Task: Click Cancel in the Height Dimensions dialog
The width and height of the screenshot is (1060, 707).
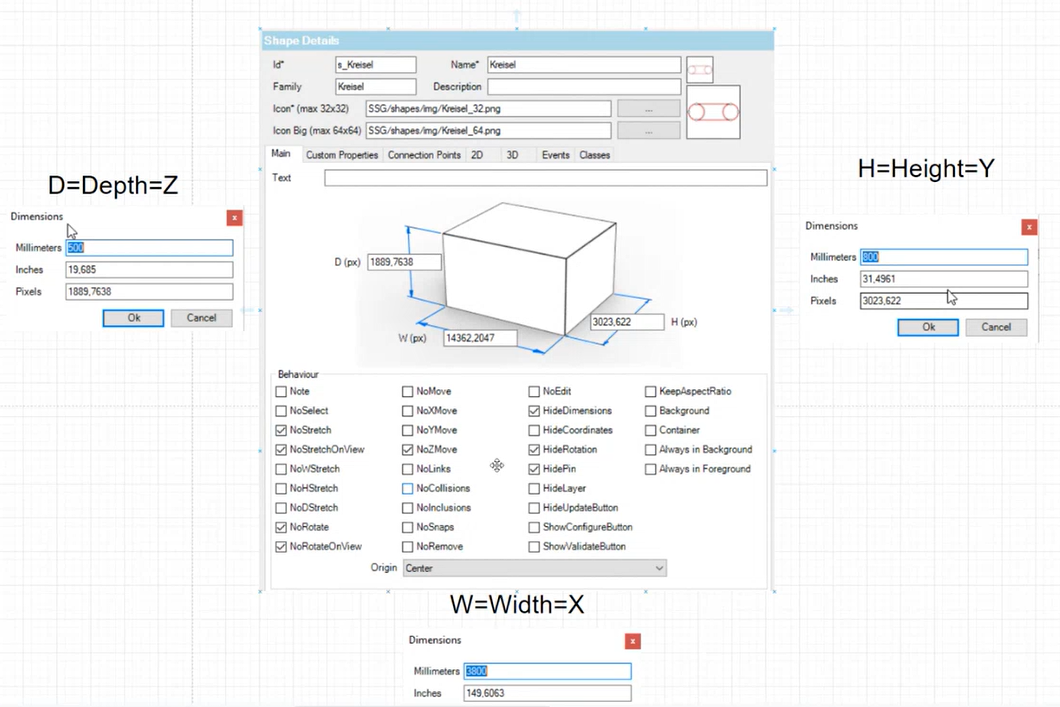Action: pos(996,327)
